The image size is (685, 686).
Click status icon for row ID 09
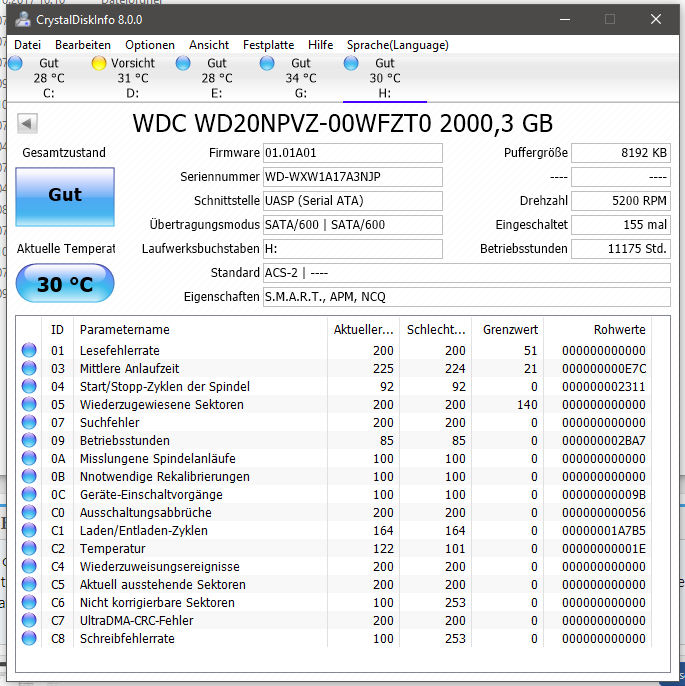[29, 440]
